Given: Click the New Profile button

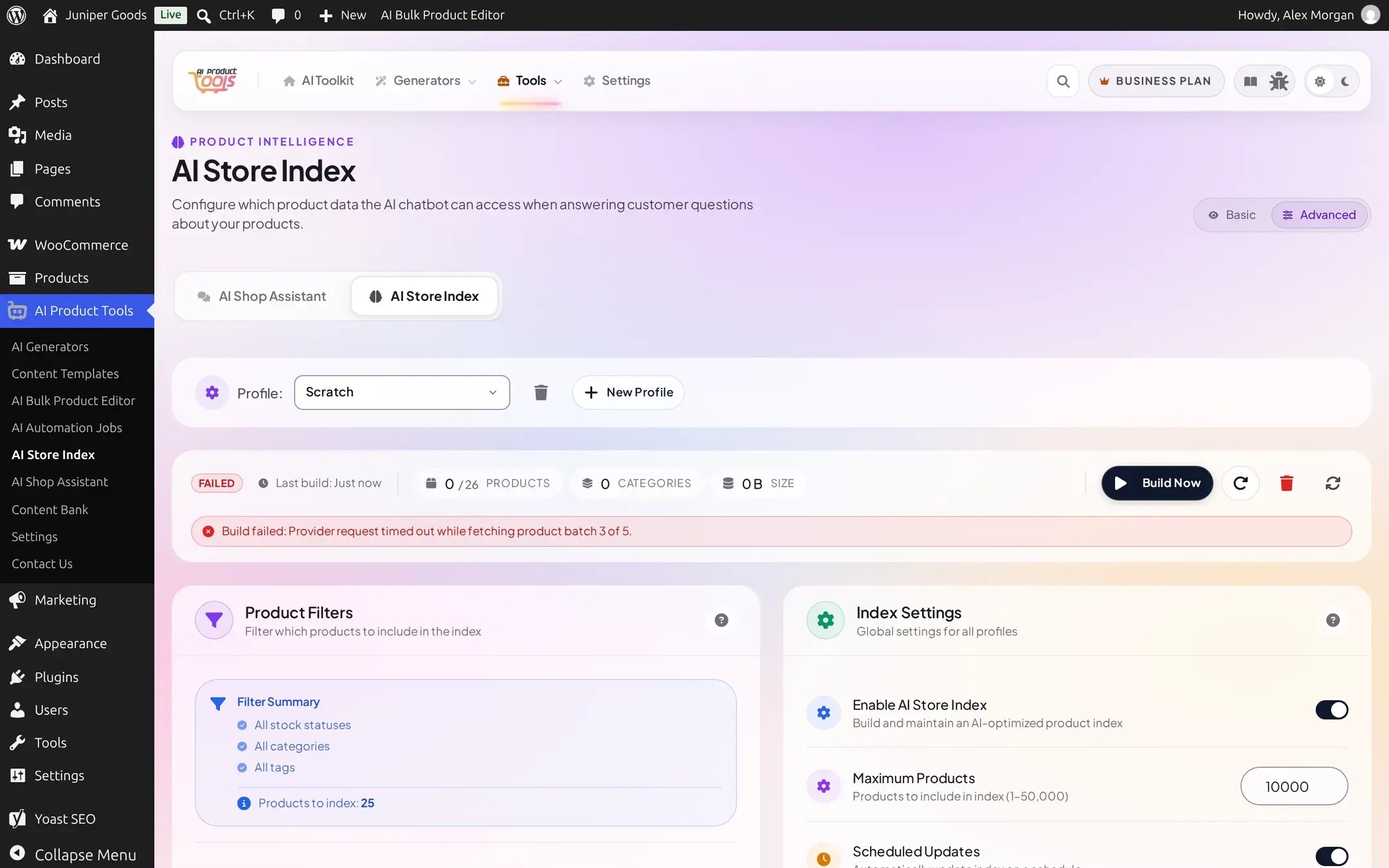Looking at the screenshot, I should click(x=628, y=392).
